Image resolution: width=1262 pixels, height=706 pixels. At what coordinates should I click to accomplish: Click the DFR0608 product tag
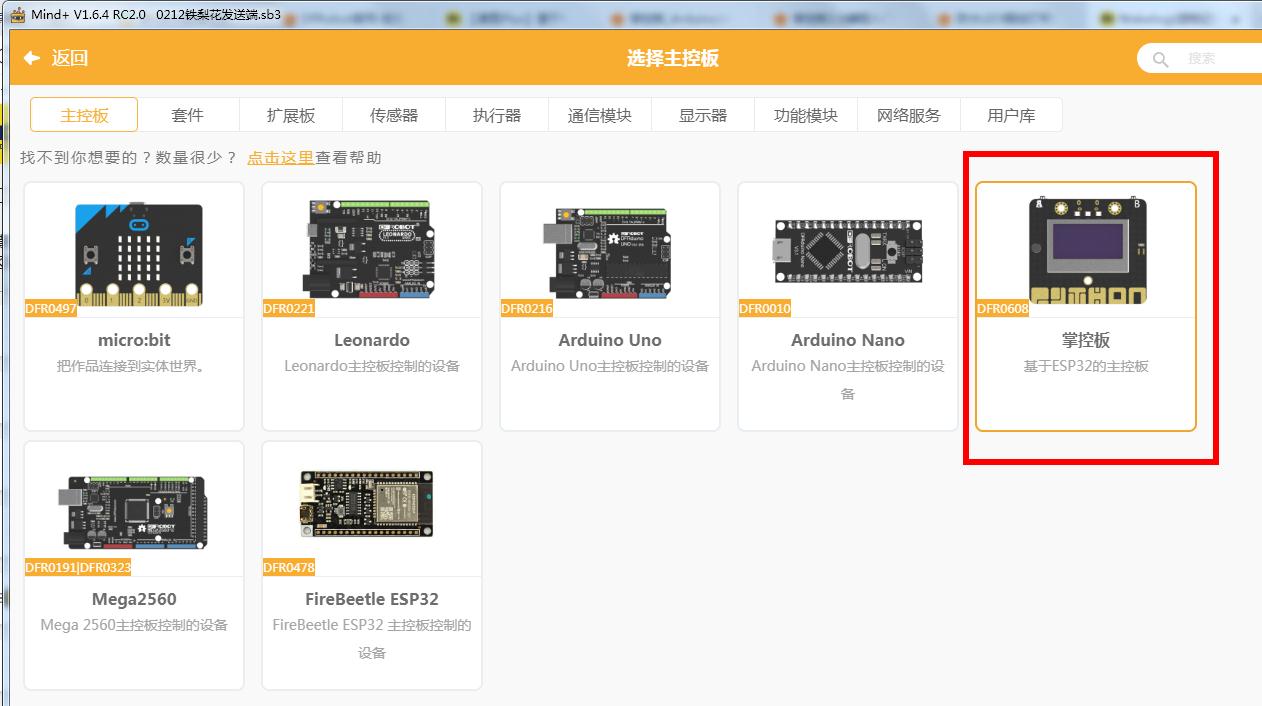tap(1003, 308)
